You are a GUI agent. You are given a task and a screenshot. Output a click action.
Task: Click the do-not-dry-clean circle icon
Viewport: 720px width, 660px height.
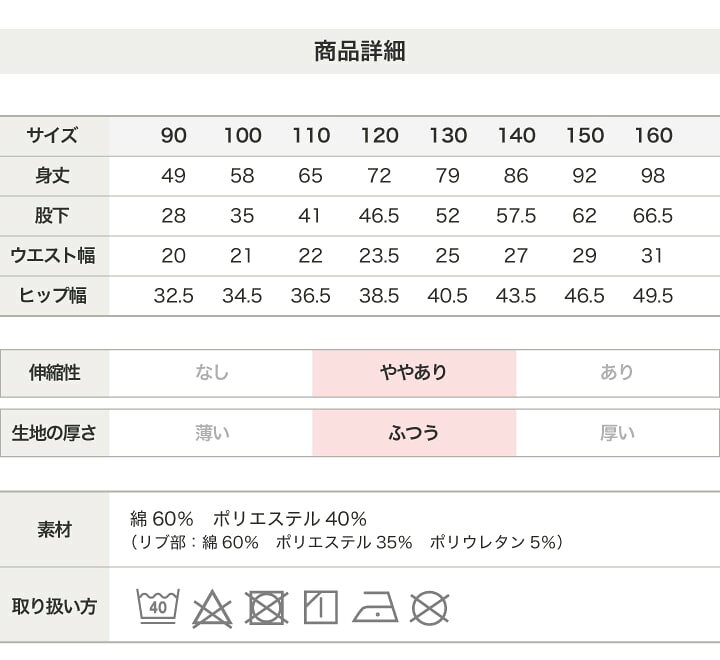point(430,607)
